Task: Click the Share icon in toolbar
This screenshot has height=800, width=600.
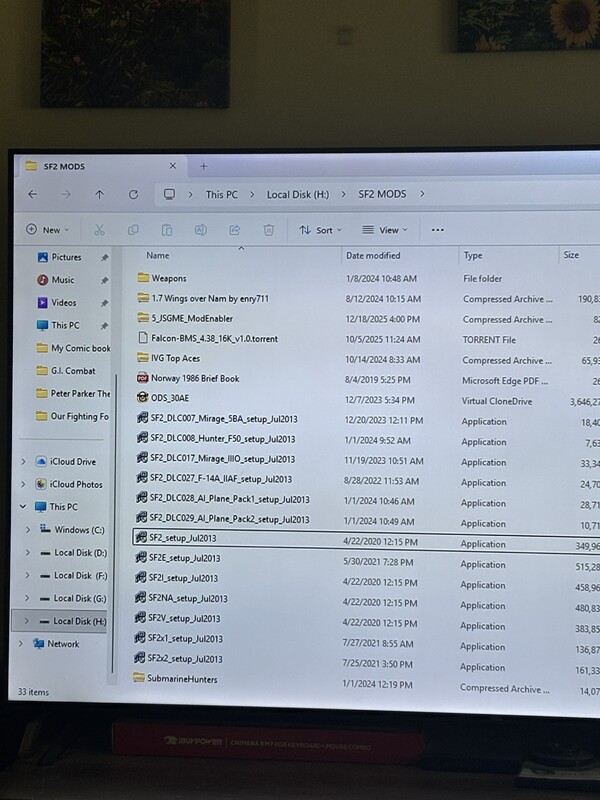Action: pos(235,230)
